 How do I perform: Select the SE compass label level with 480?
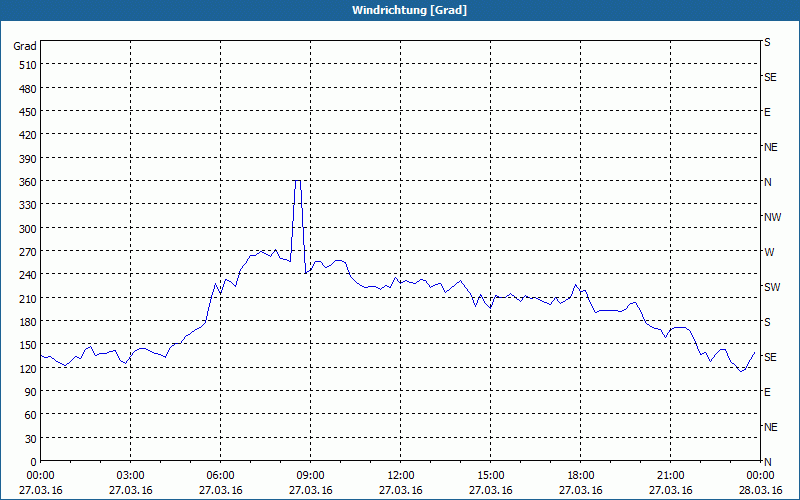770,77
